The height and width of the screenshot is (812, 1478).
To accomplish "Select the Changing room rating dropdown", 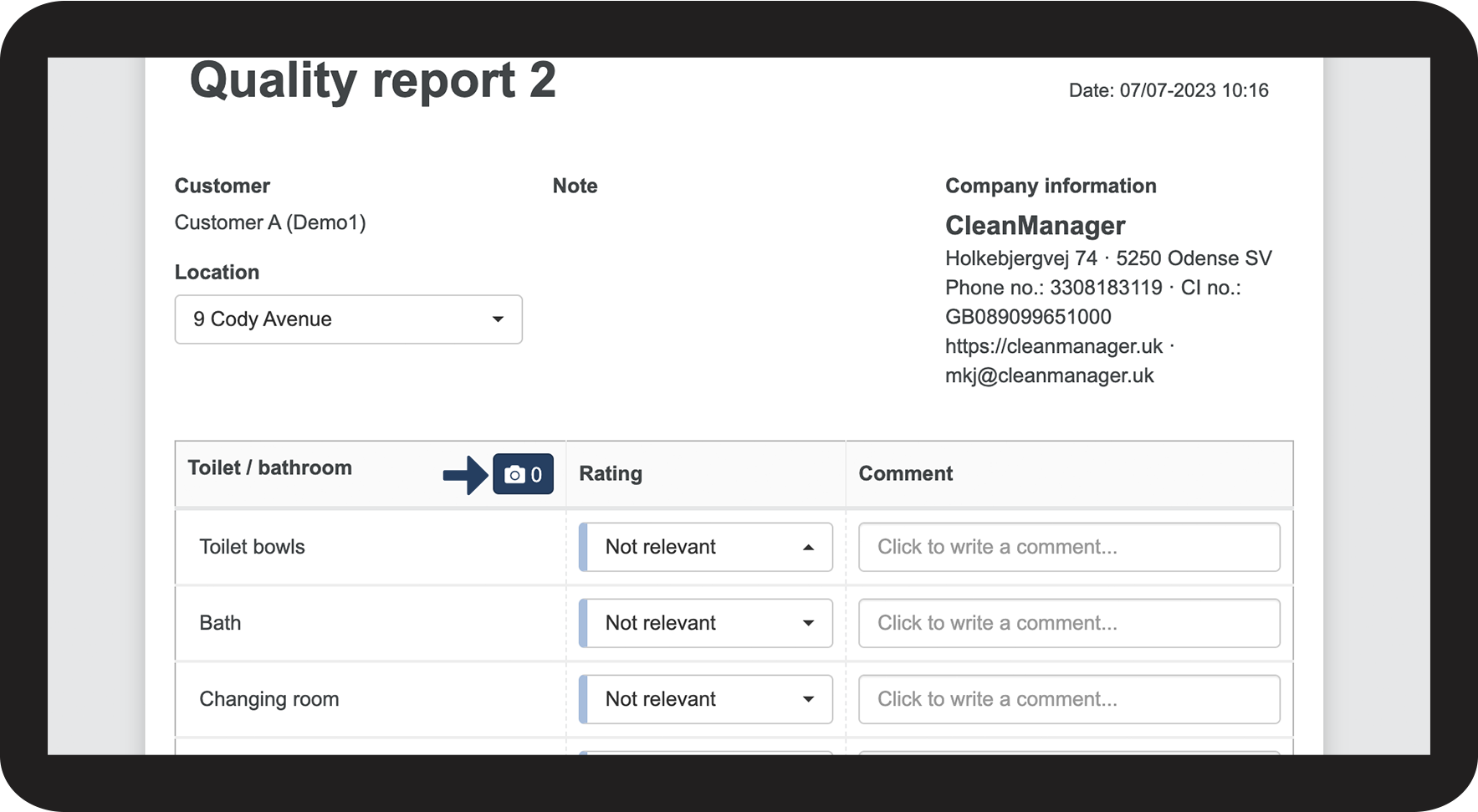I will 707,699.
